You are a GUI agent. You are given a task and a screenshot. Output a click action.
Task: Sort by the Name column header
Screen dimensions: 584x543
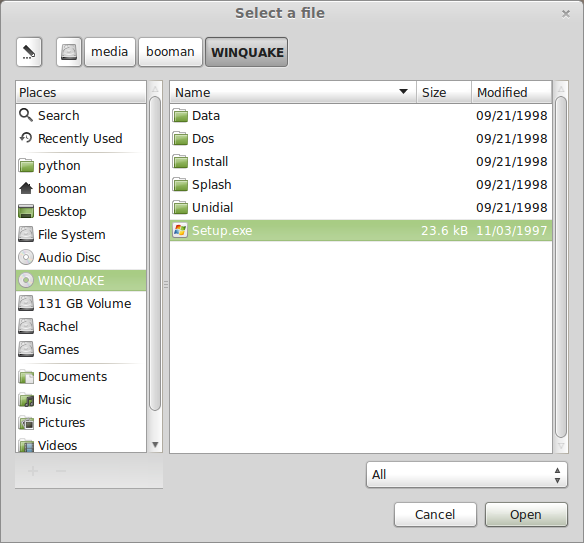pos(293,92)
